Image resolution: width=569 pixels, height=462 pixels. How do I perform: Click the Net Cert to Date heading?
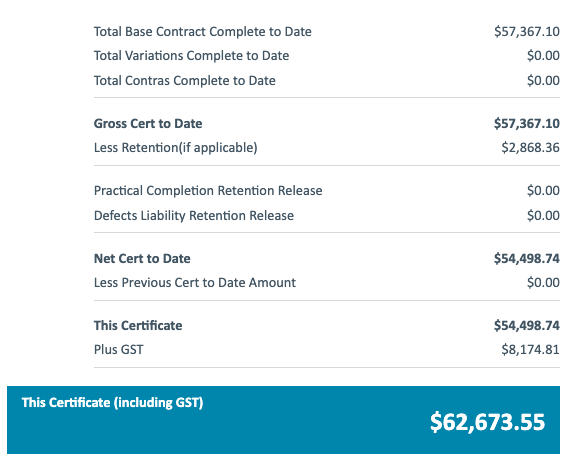coord(142,258)
